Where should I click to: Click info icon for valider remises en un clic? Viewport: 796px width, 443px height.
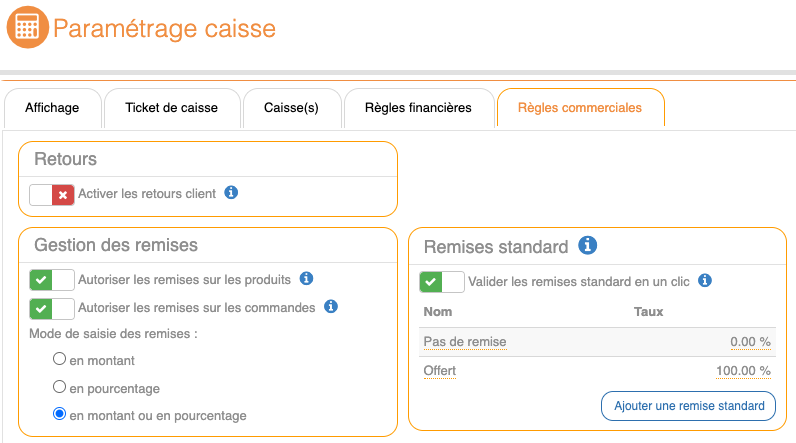705,281
